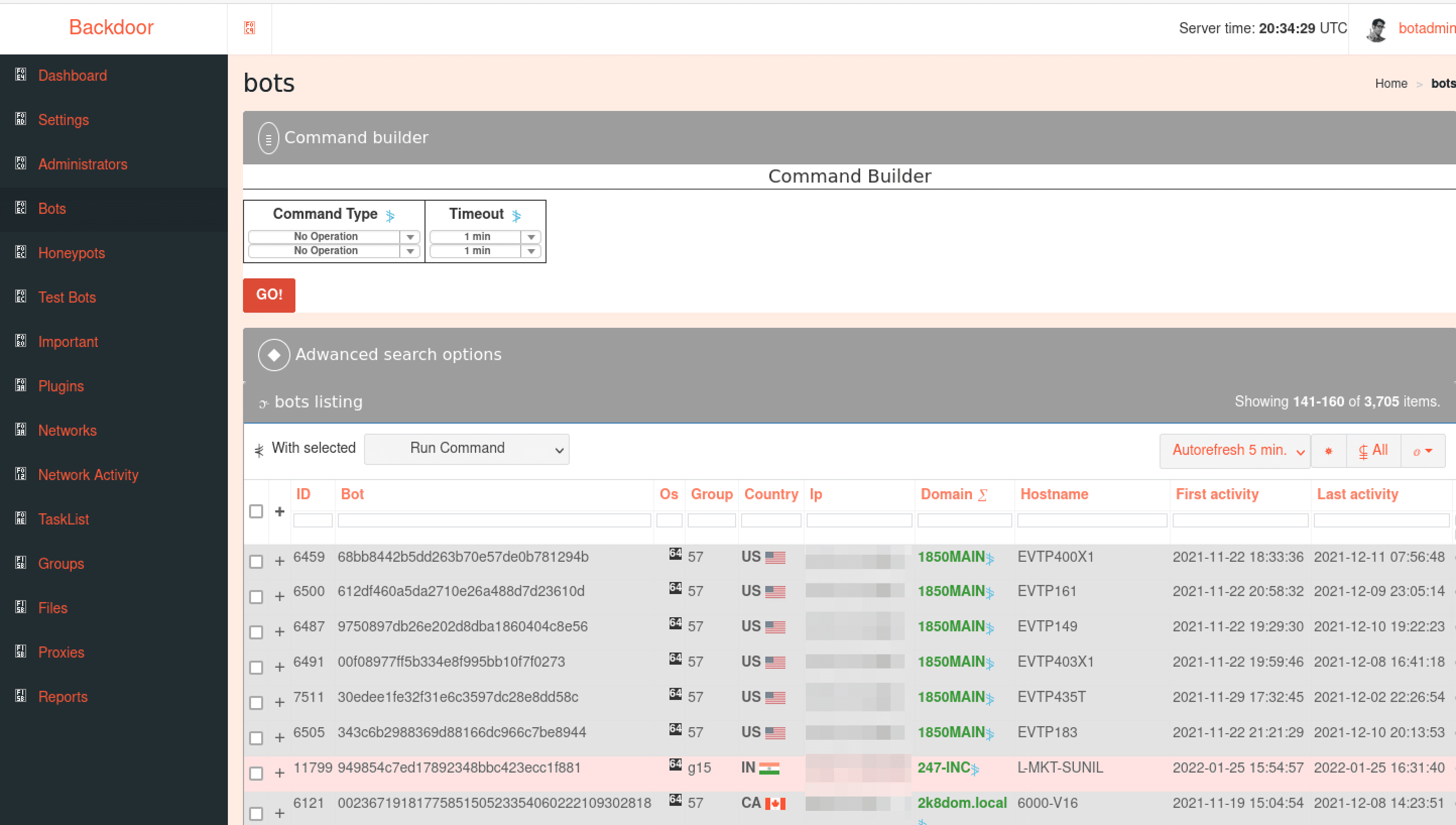Check the box for bot 6491

[x=256, y=668]
